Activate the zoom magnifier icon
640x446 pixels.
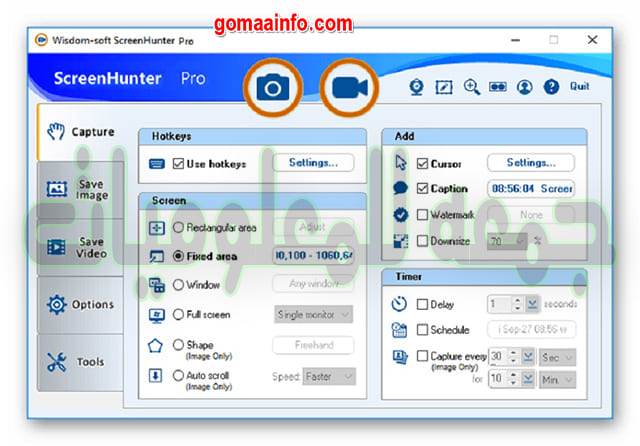(471, 87)
